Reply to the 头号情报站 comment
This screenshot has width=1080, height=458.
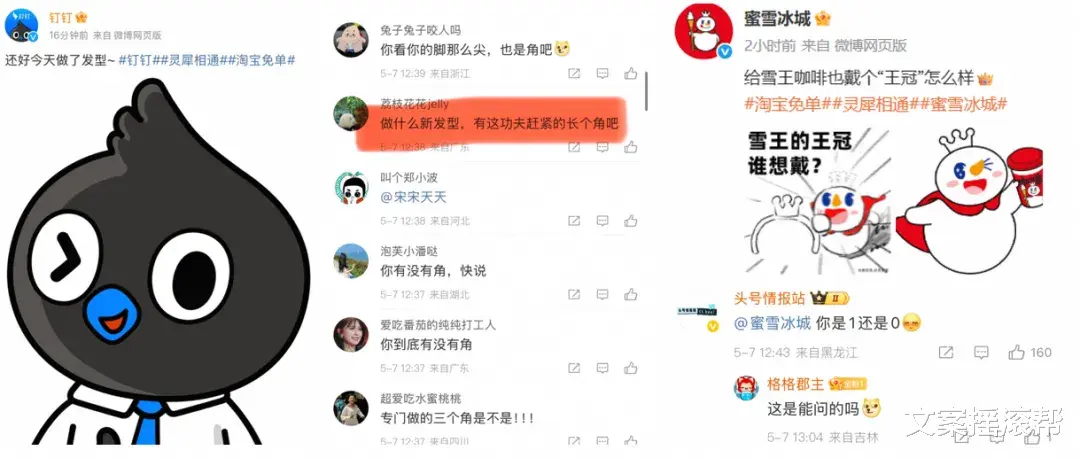click(x=982, y=353)
